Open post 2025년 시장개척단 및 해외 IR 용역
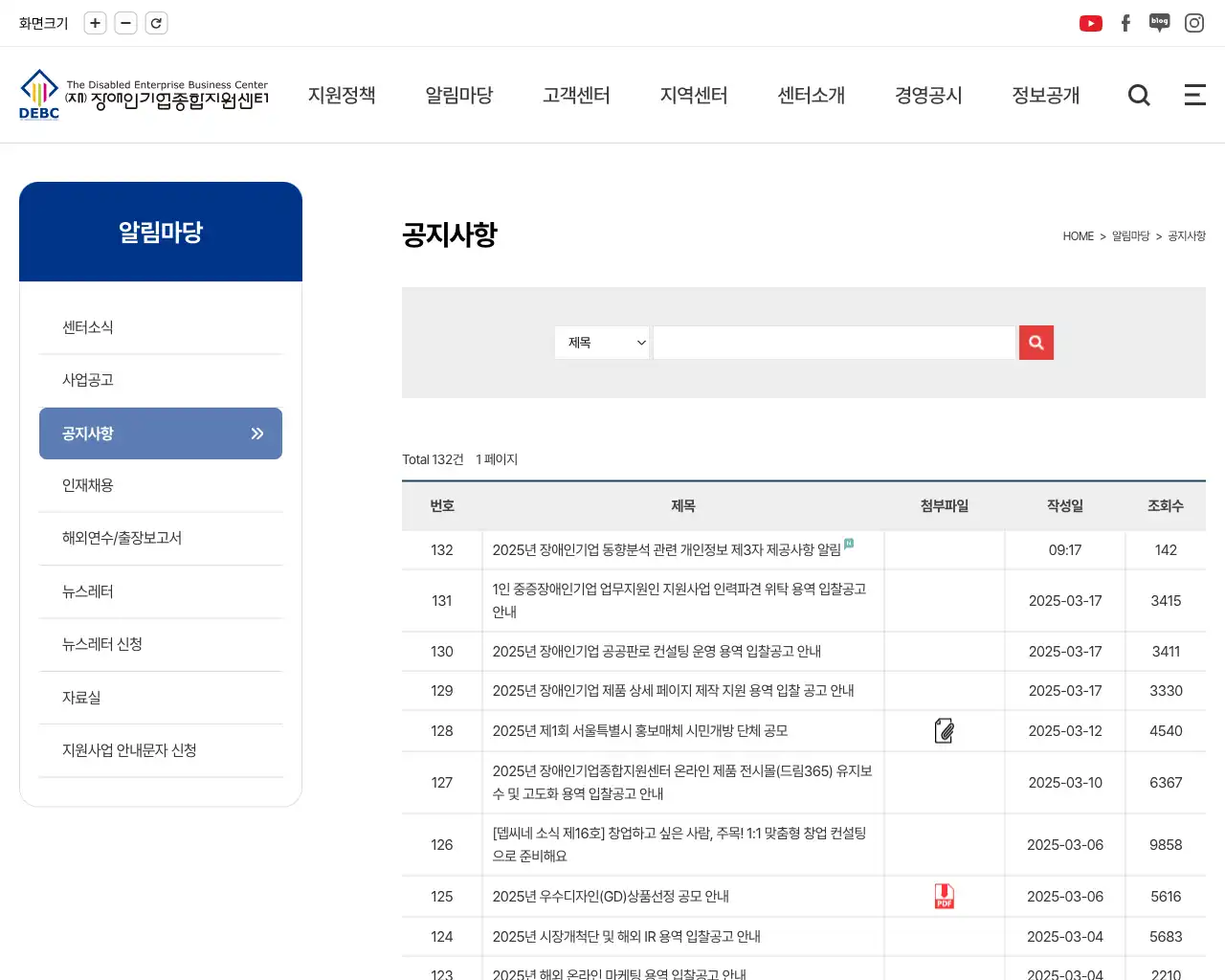Image resolution: width=1225 pixels, height=980 pixels. tap(626, 937)
